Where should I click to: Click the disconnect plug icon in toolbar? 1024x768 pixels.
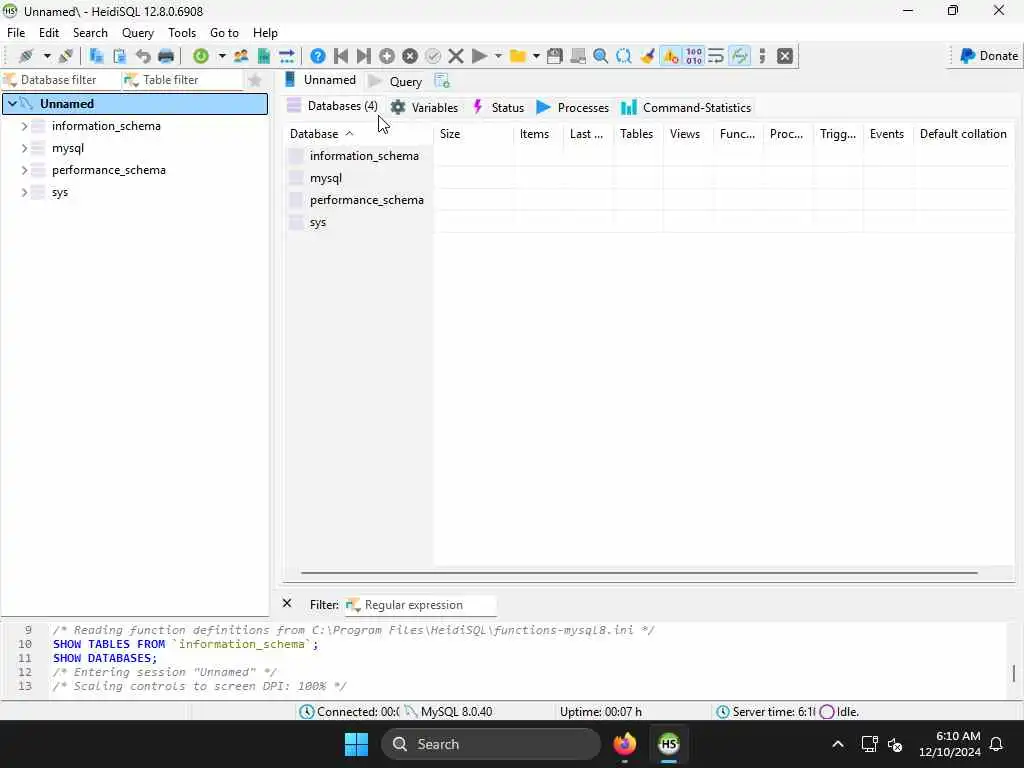click(65, 56)
